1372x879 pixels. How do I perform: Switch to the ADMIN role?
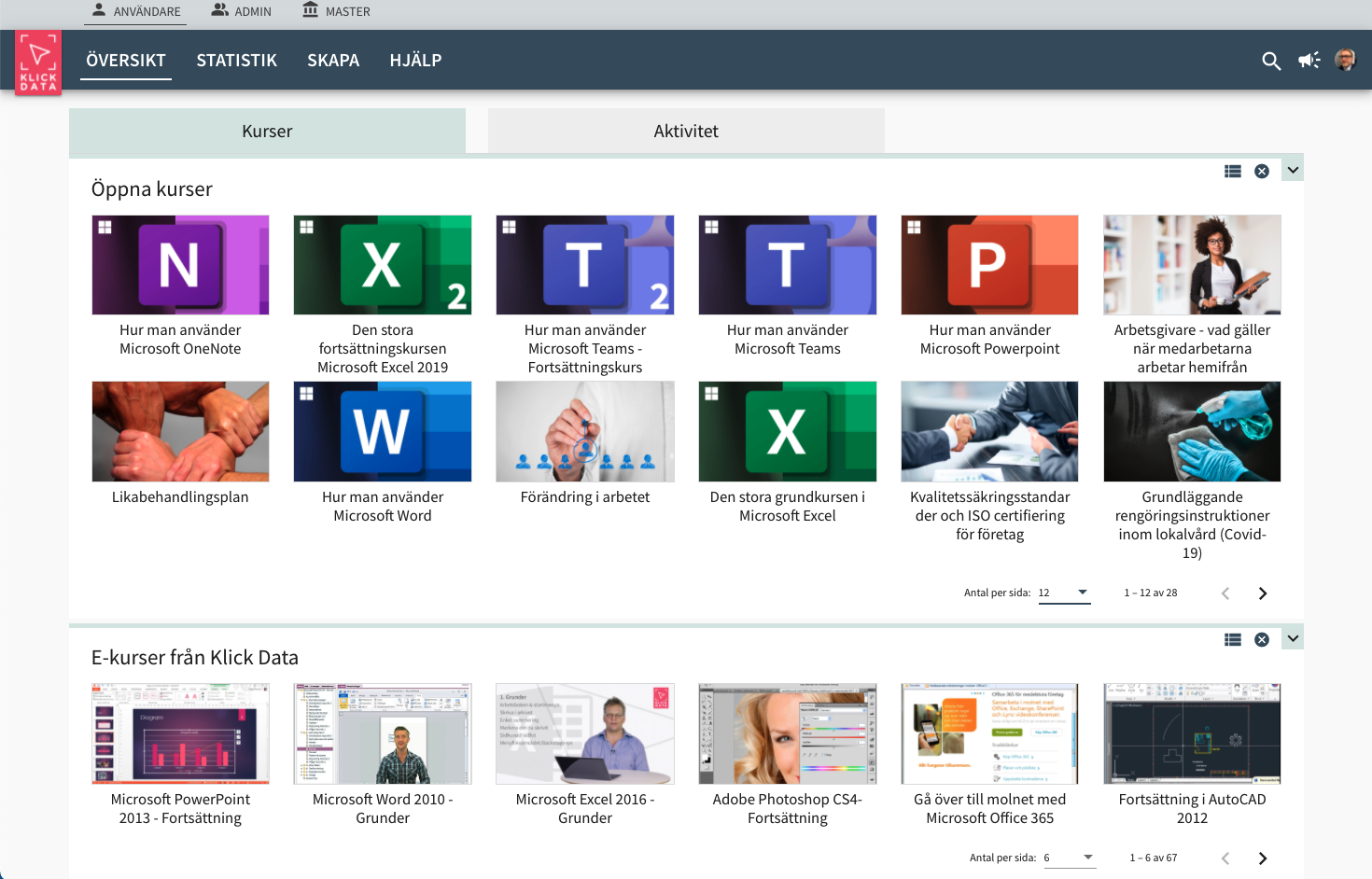pyautogui.click(x=241, y=11)
